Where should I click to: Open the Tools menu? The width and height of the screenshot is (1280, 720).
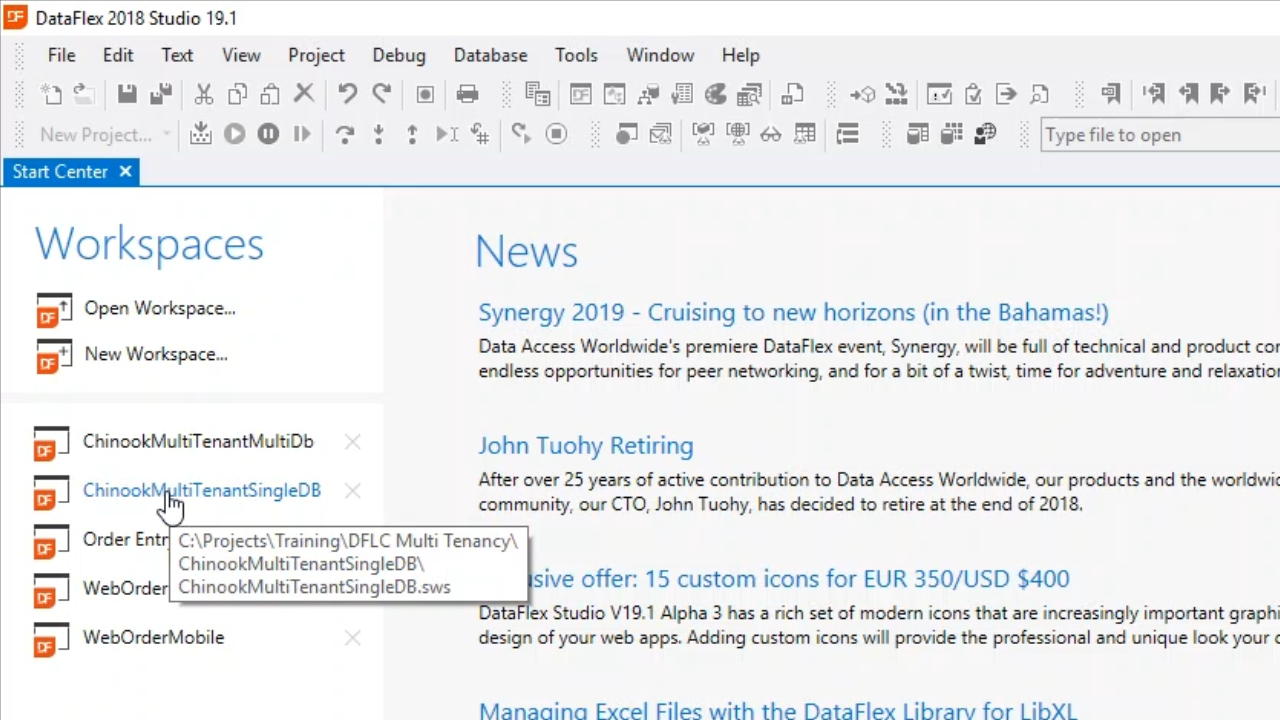576,55
